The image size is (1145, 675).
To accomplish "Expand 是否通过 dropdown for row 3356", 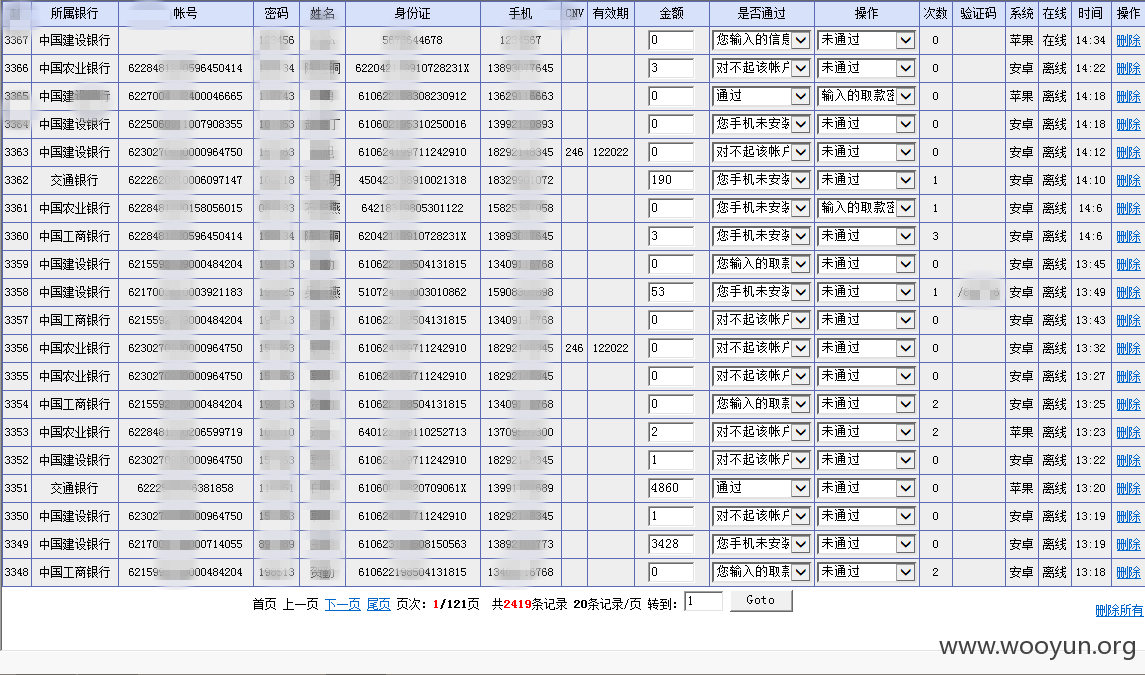I will 761,348.
